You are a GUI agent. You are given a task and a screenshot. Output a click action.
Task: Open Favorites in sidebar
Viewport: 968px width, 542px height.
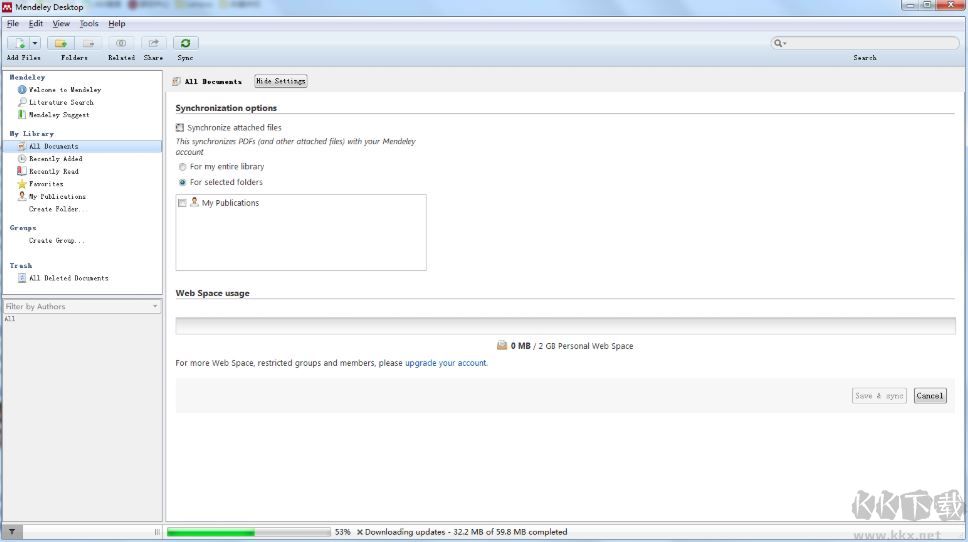pos(46,184)
